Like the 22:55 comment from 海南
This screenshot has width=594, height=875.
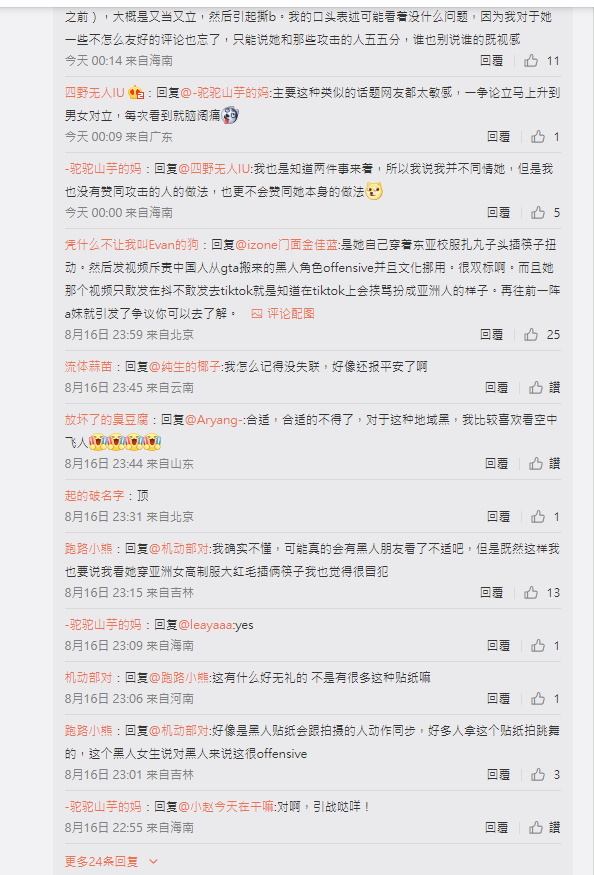click(x=536, y=826)
